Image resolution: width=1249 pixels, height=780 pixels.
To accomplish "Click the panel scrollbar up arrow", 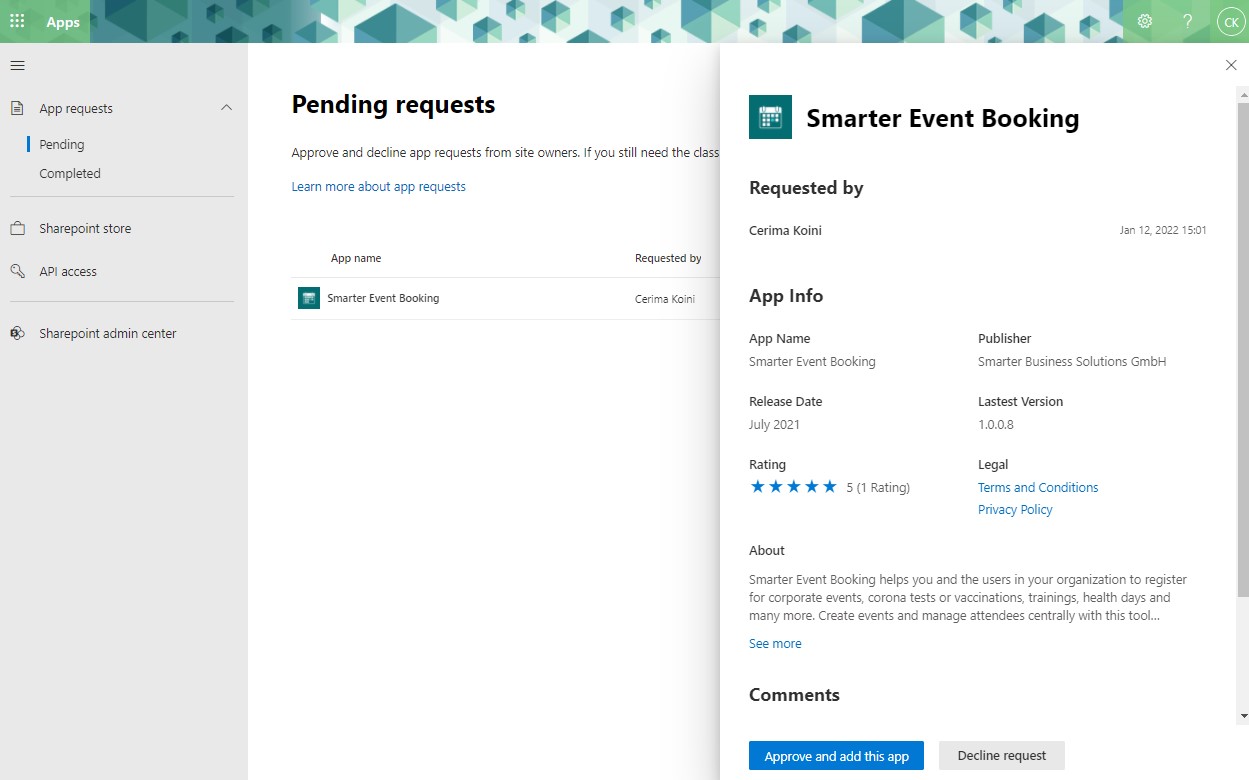I will pyautogui.click(x=1243, y=95).
